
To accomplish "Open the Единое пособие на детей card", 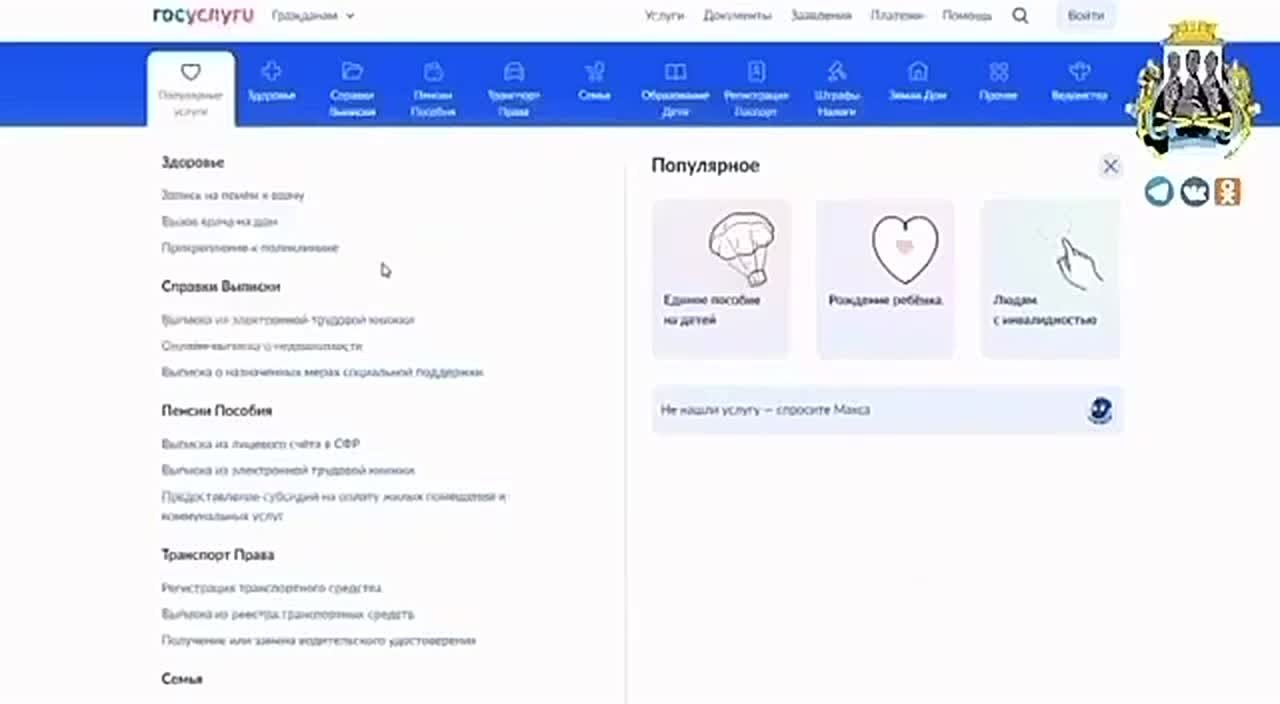I will [x=721, y=279].
